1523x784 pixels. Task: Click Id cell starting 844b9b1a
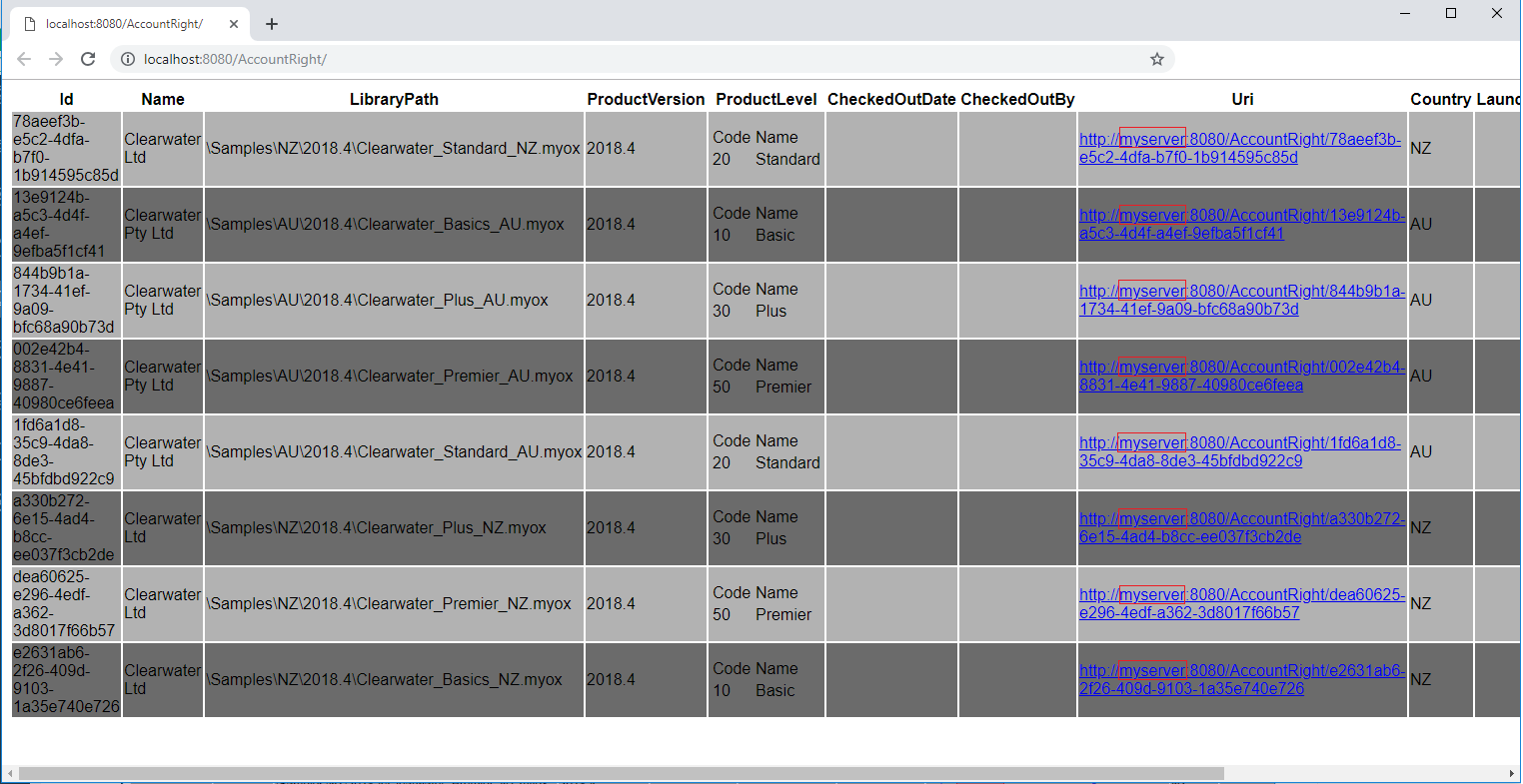[66, 300]
